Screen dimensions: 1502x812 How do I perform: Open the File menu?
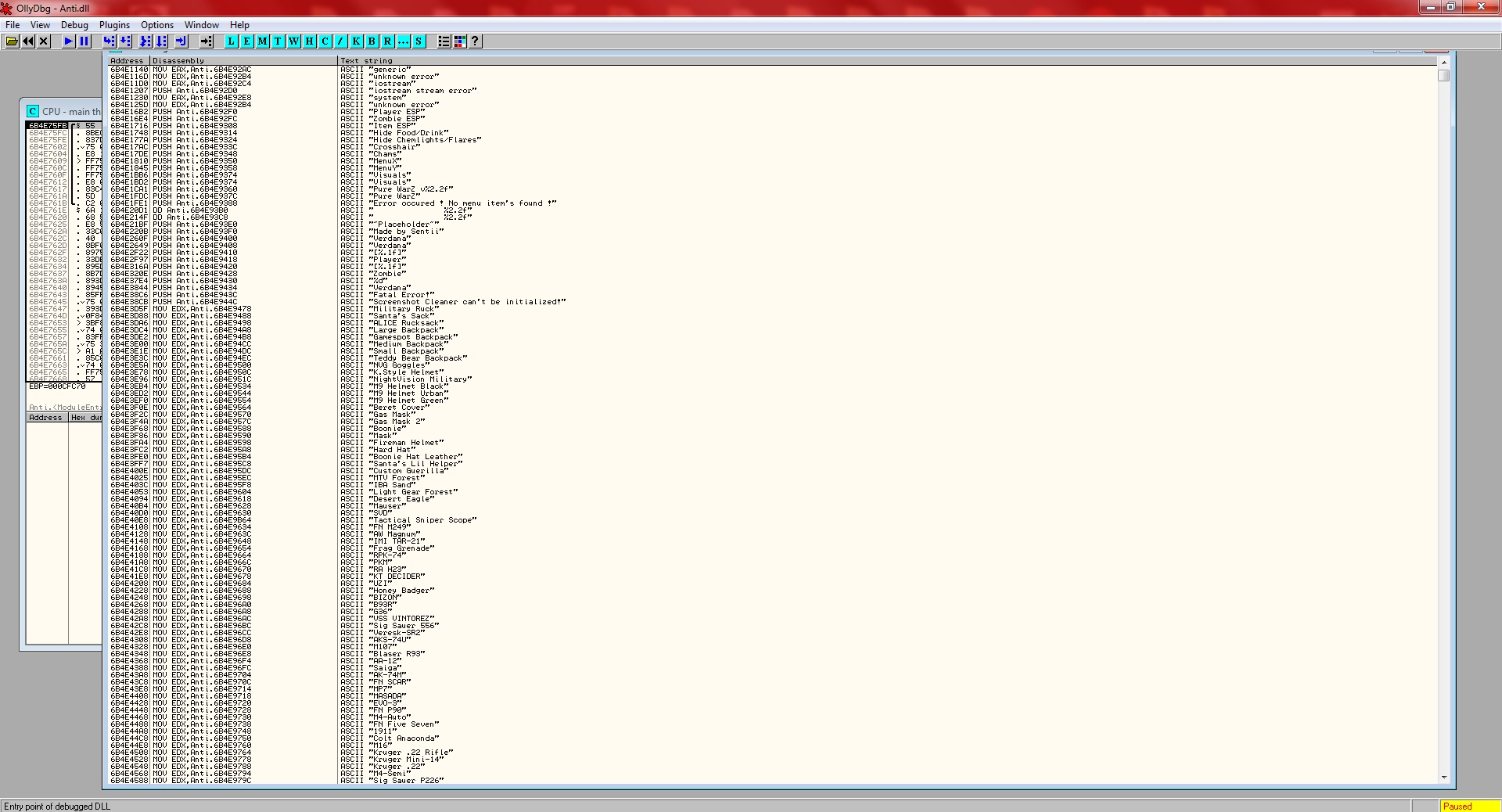click(x=13, y=25)
